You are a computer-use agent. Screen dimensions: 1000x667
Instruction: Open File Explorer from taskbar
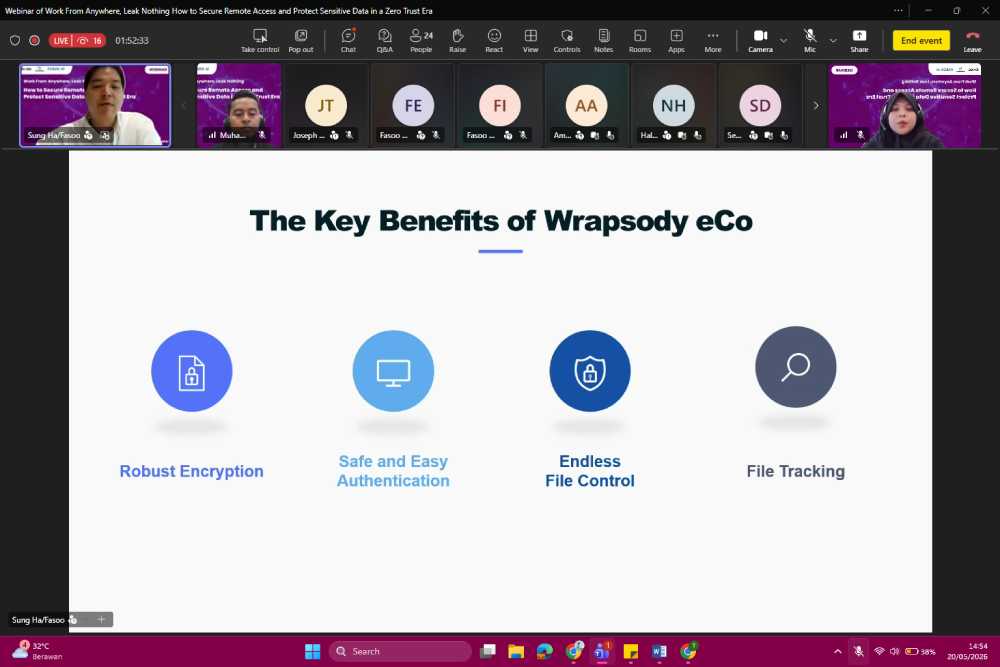(516, 651)
